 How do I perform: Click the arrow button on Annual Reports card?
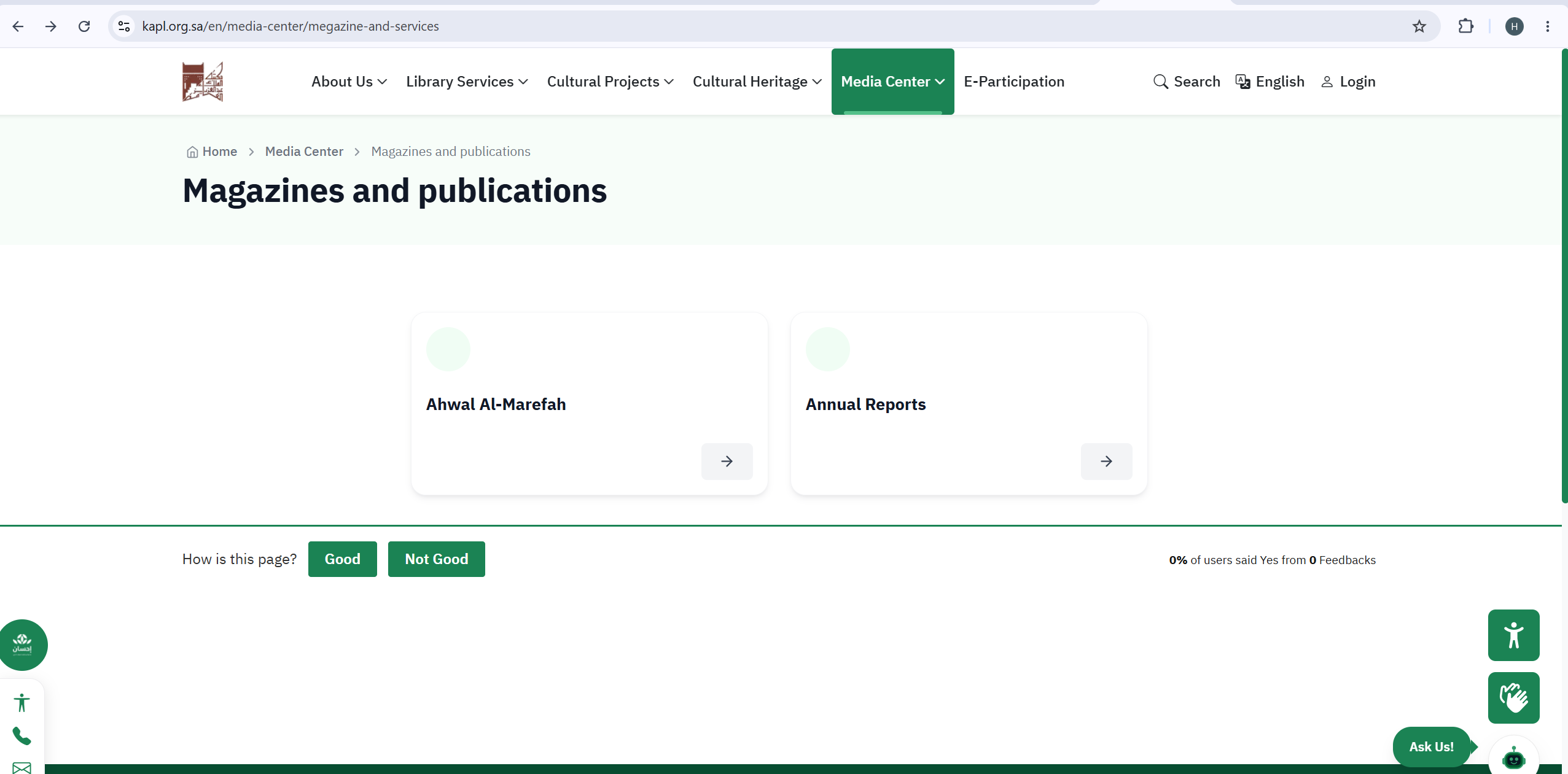click(x=1106, y=461)
